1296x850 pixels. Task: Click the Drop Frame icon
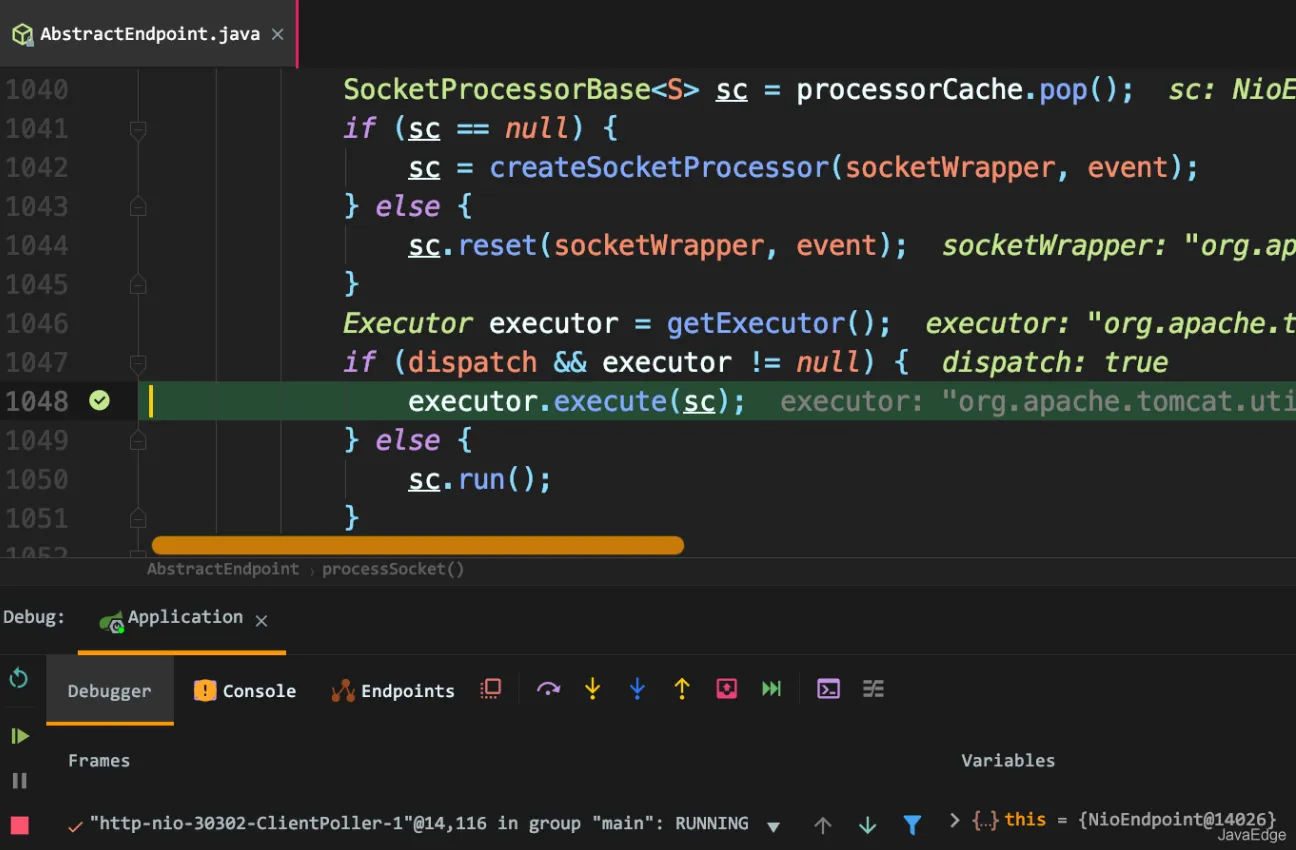(727, 688)
